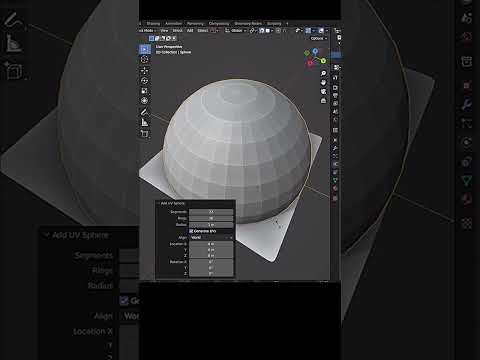Open the Modifiers wrench properties tab
Screen dimensions: 480x360
(335, 148)
